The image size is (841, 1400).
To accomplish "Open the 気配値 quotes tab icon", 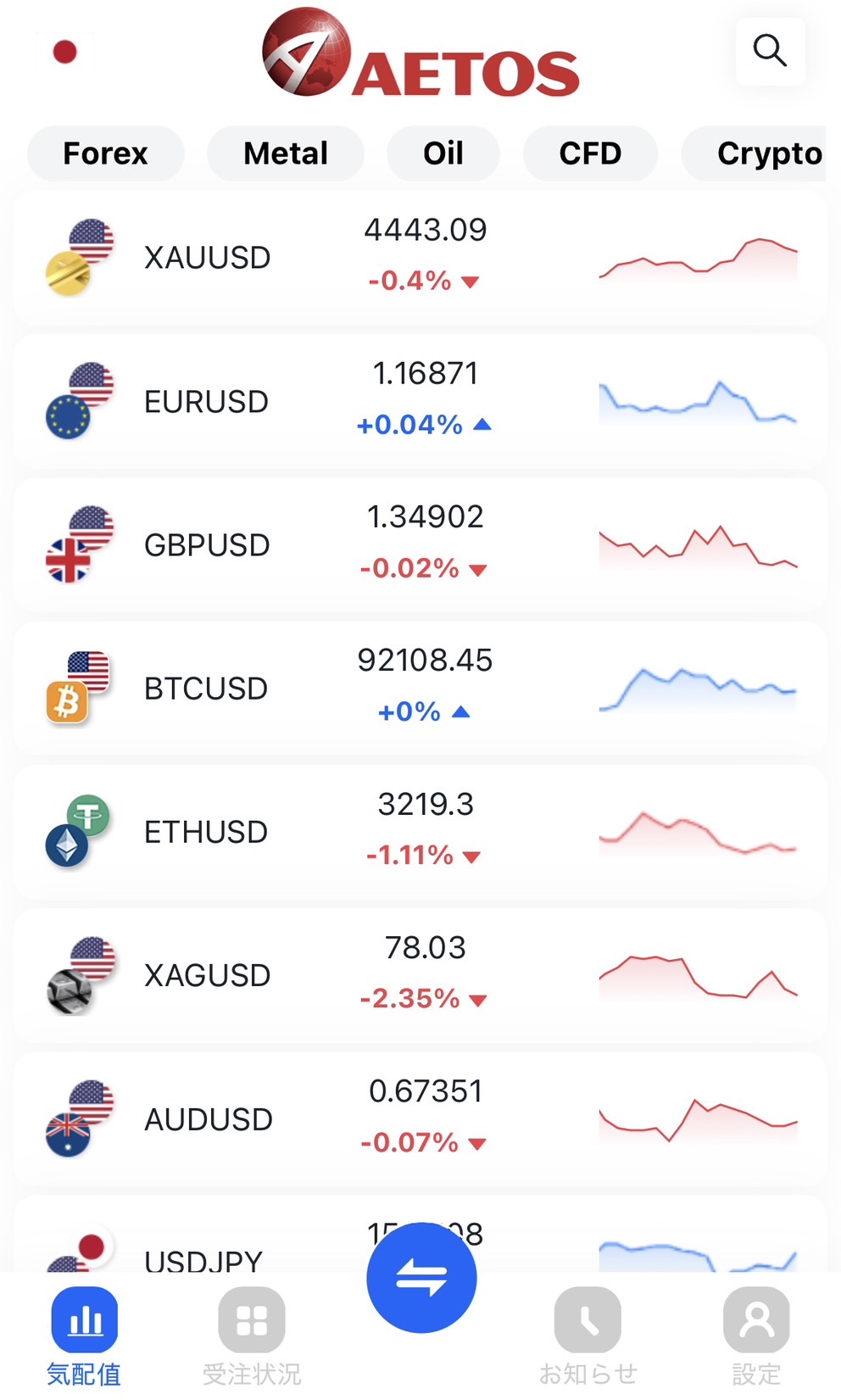I will click(x=84, y=1319).
